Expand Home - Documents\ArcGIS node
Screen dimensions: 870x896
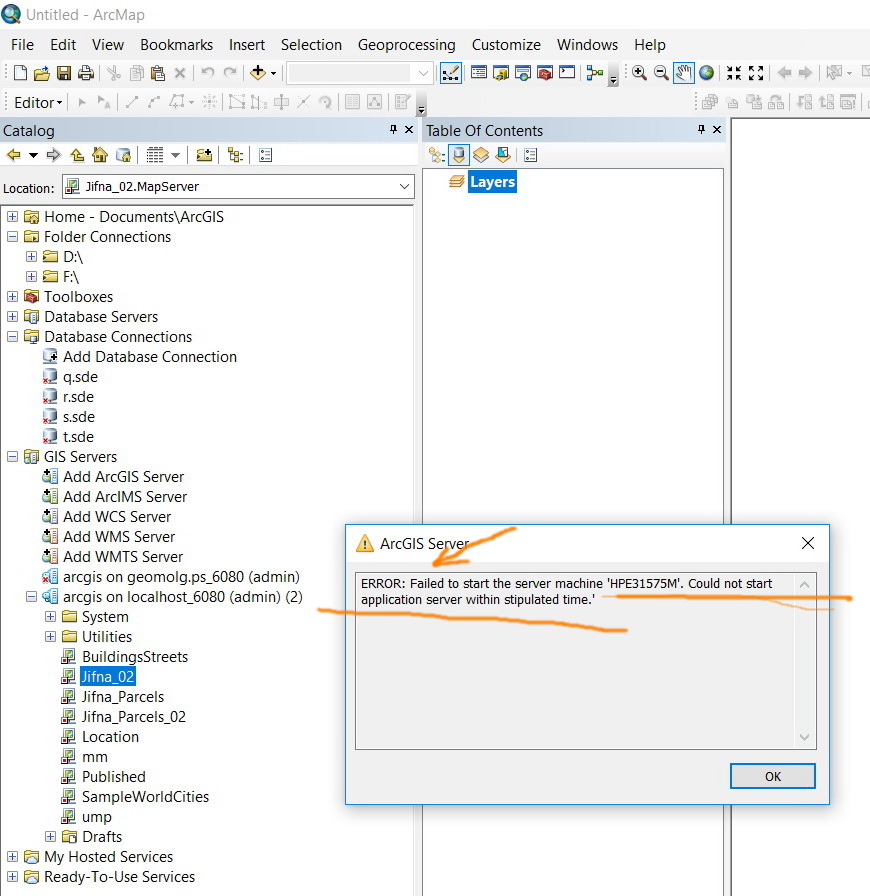point(12,217)
